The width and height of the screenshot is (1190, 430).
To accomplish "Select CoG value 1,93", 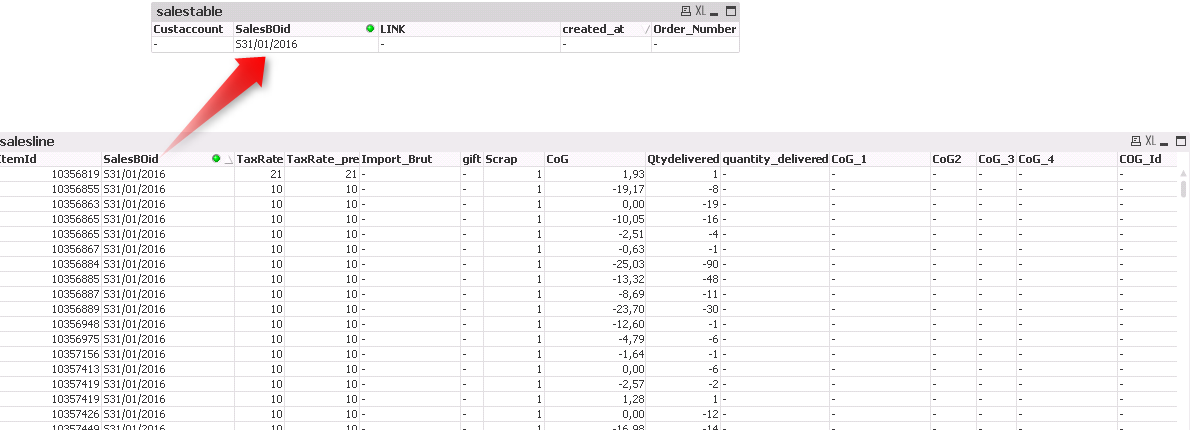I will click(x=634, y=174).
